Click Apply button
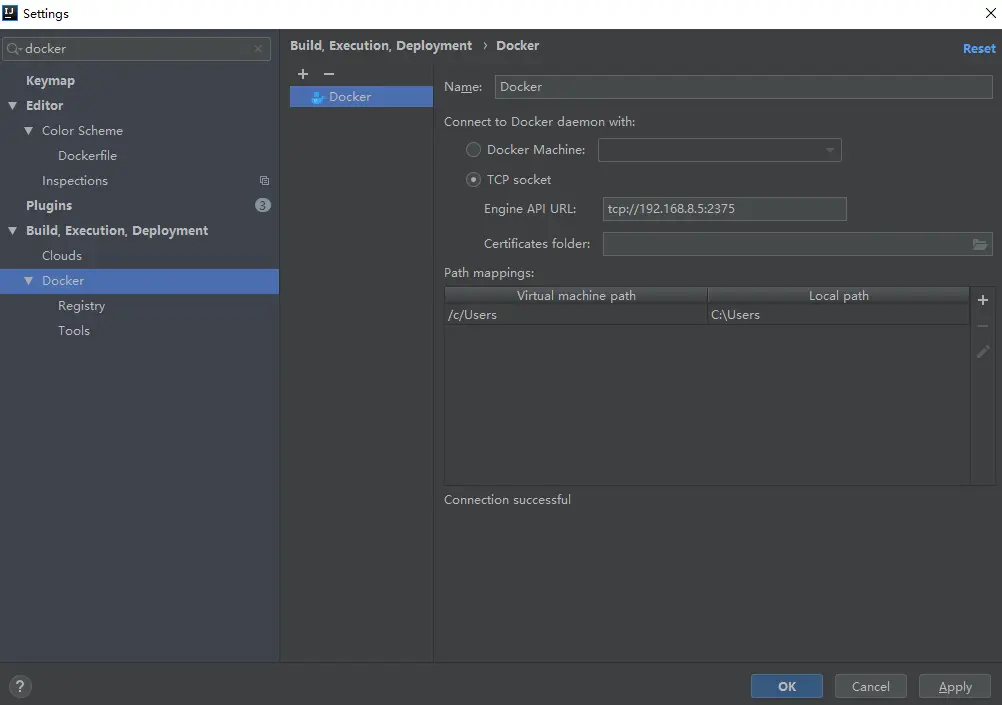 [955, 686]
